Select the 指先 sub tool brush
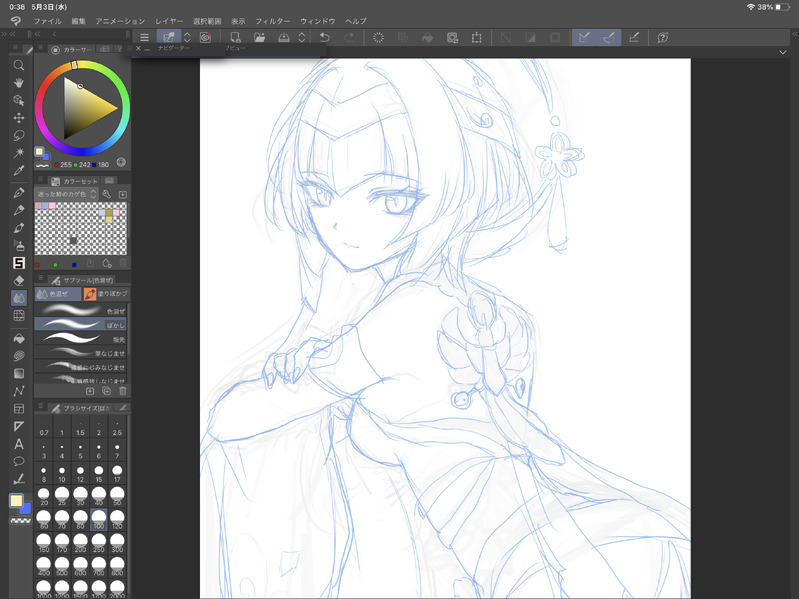The width and height of the screenshot is (799, 599). (x=81, y=339)
